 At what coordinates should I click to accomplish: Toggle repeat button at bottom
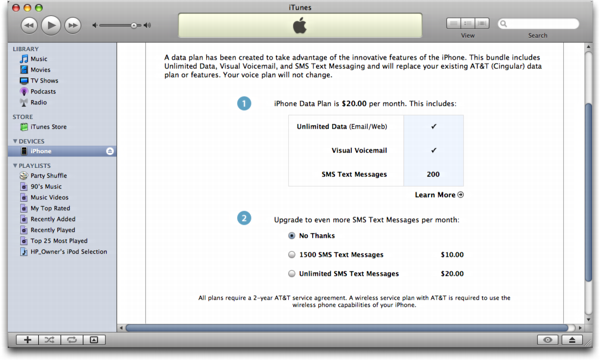click(x=72, y=340)
